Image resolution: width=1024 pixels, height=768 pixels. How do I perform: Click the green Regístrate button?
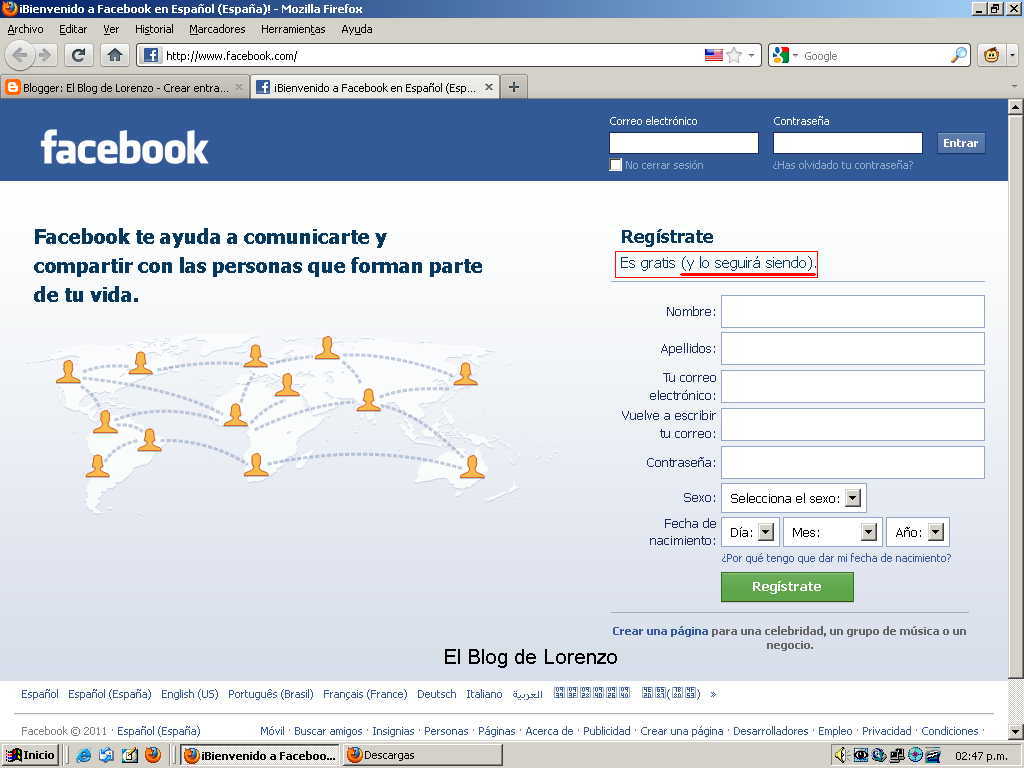coord(787,586)
